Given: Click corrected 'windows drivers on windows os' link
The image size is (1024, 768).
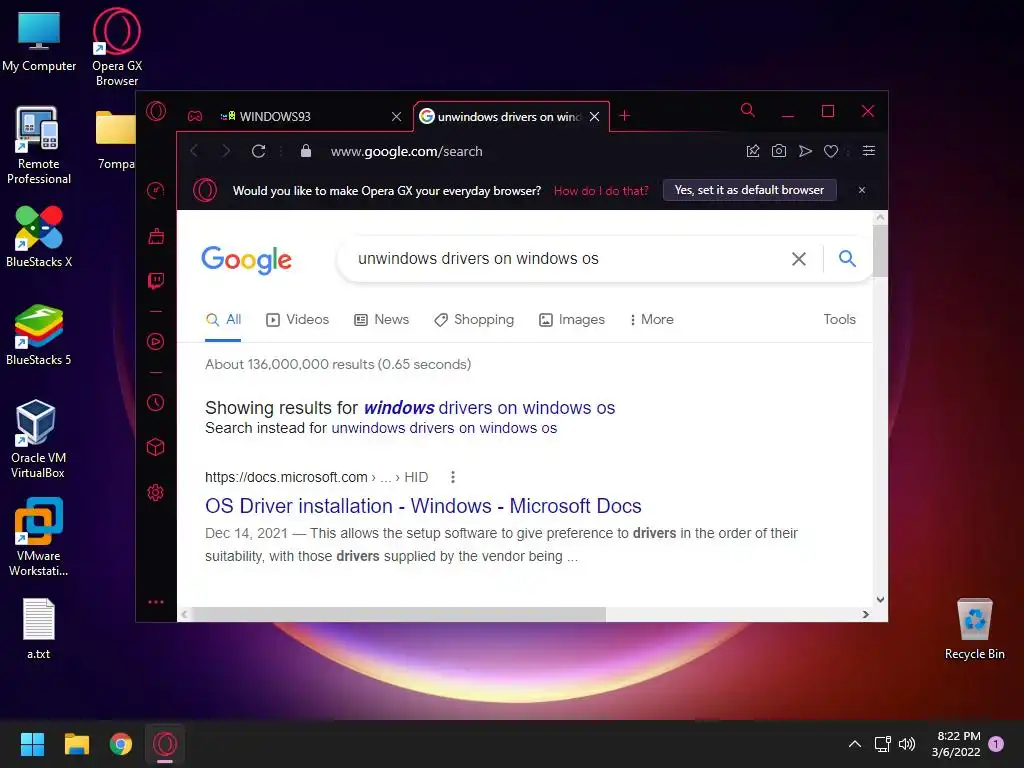Looking at the screenshot, I should click(x=489, y=408).
